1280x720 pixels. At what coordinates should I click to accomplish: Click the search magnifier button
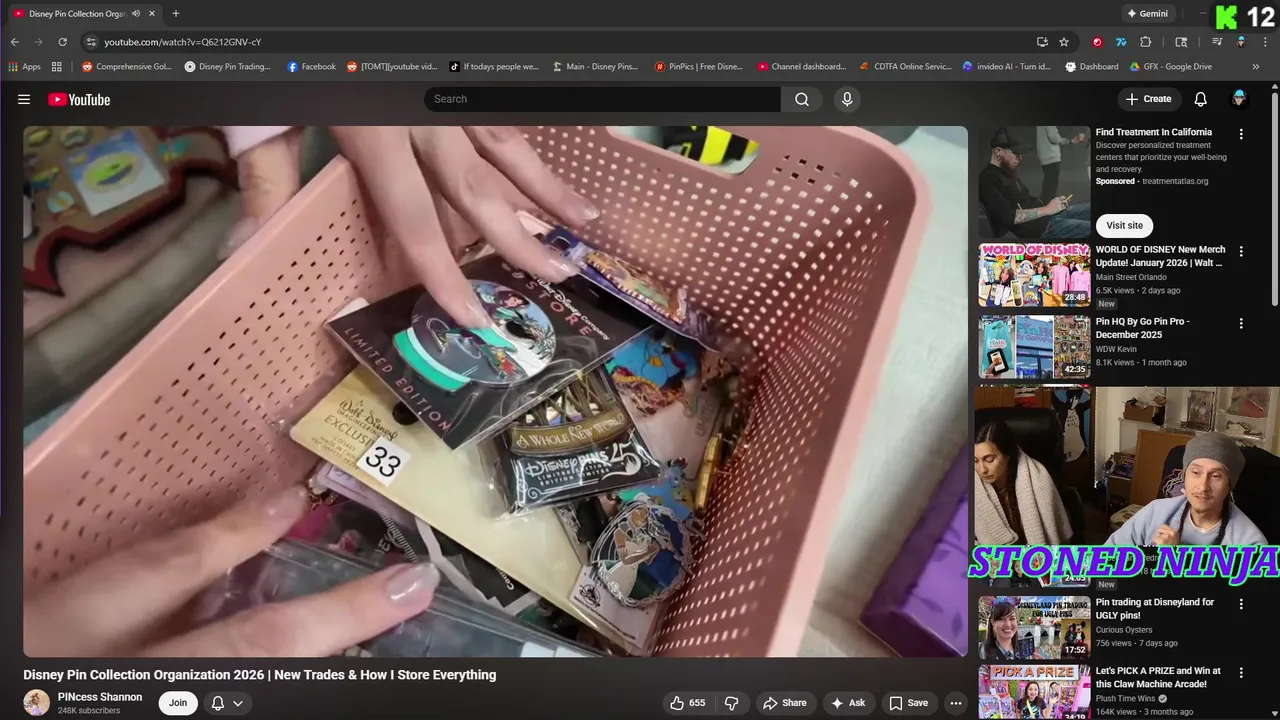802,99
